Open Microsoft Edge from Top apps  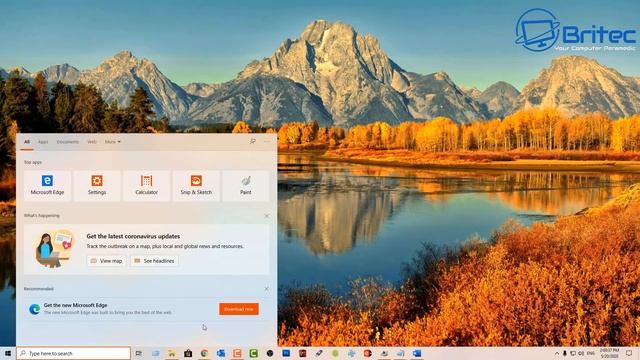pos(47,186)
